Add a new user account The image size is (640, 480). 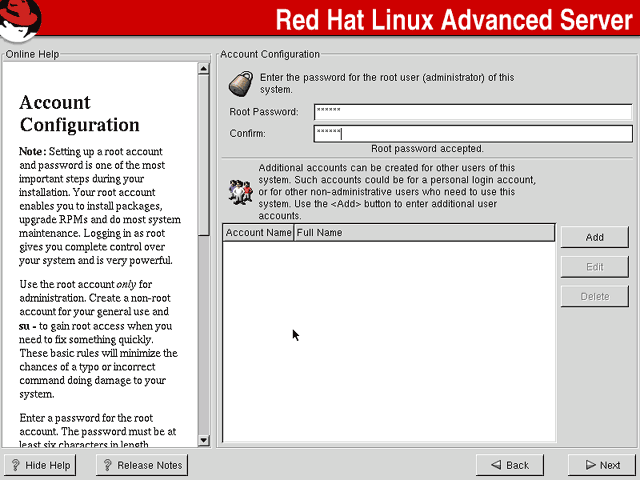(x=595, y=237)
